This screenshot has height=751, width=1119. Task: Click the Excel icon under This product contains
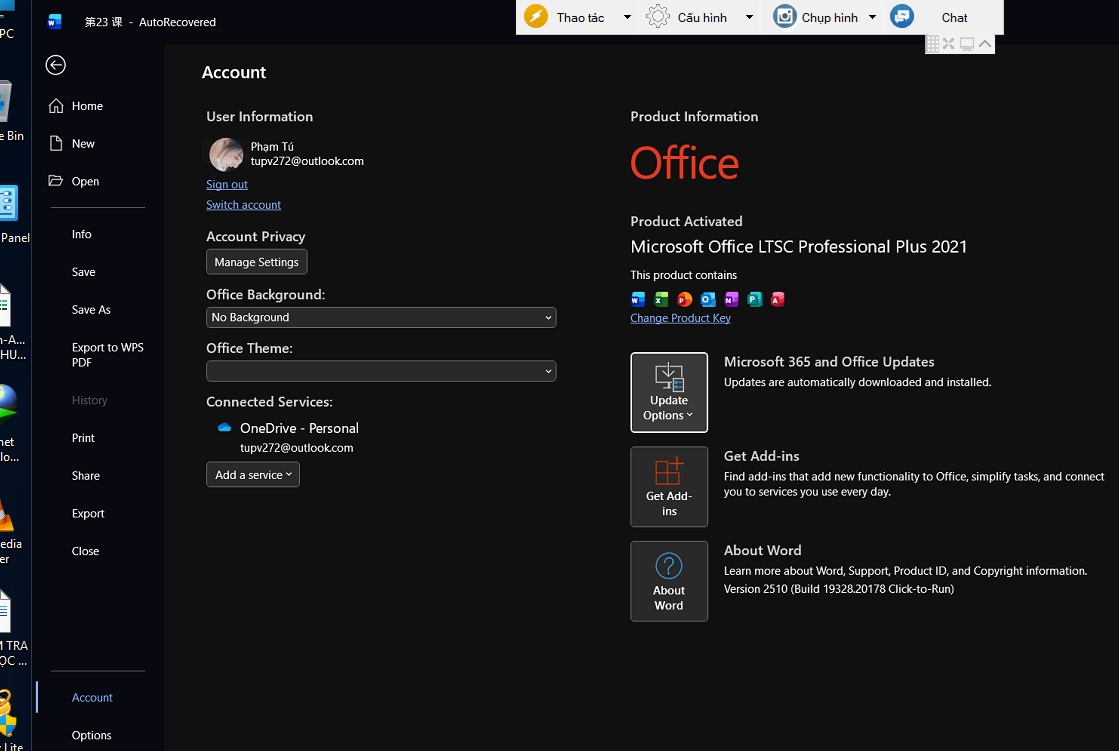pyautogui.click(x=662, y=299)
